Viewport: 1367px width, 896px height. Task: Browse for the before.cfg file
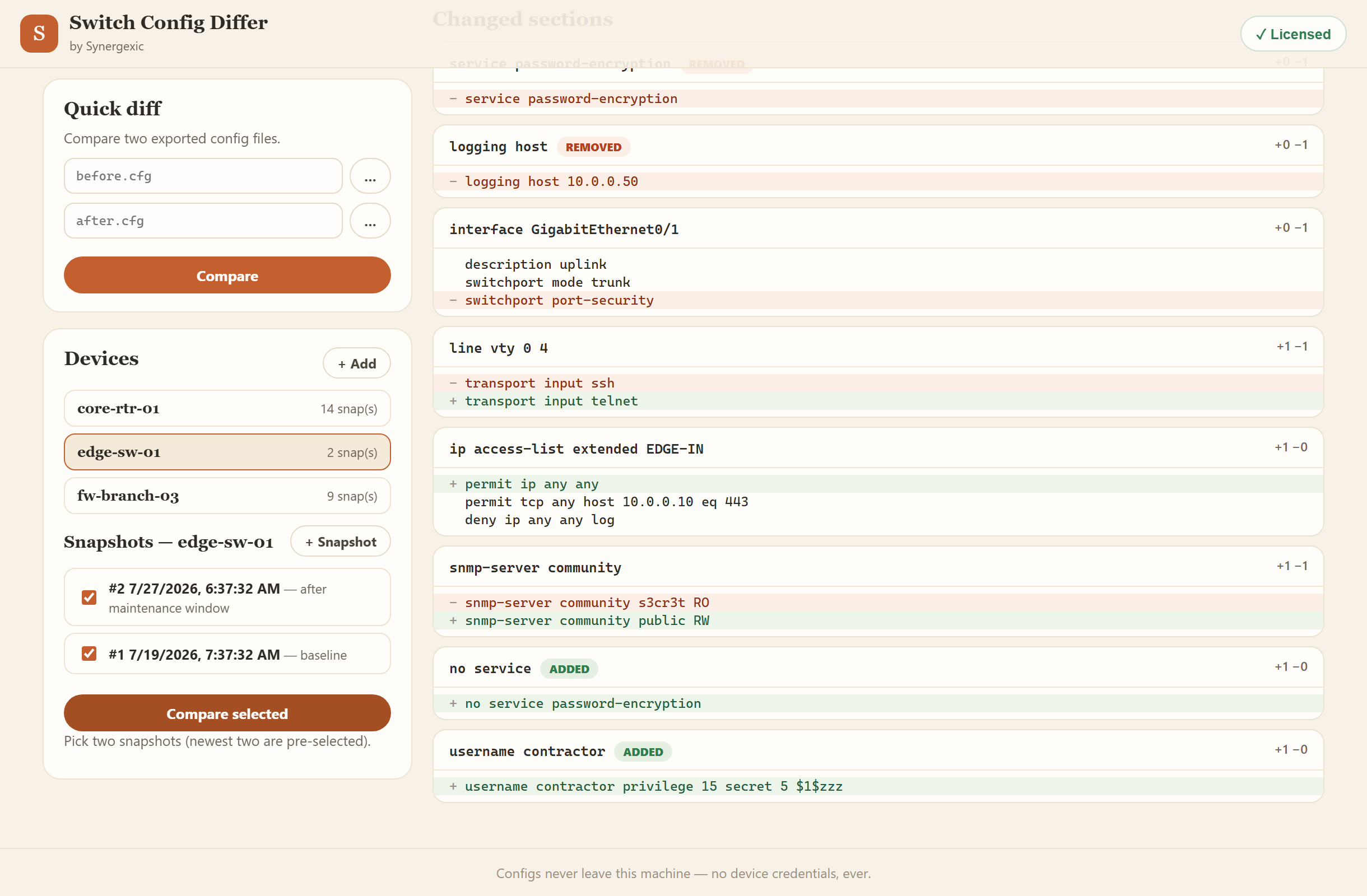(x=370, y=176)
